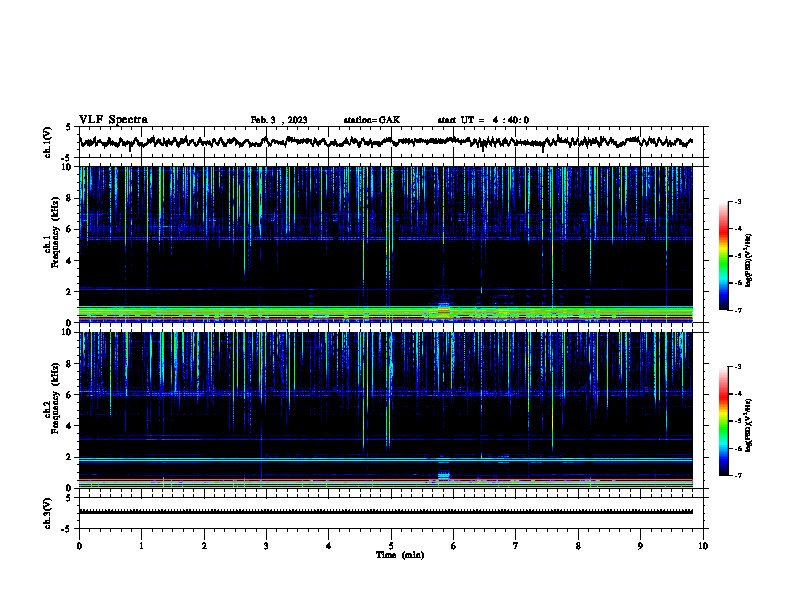Click the 8 minute tick on time axis
This screenshot has width=792, height=612.
pos(578,546)
